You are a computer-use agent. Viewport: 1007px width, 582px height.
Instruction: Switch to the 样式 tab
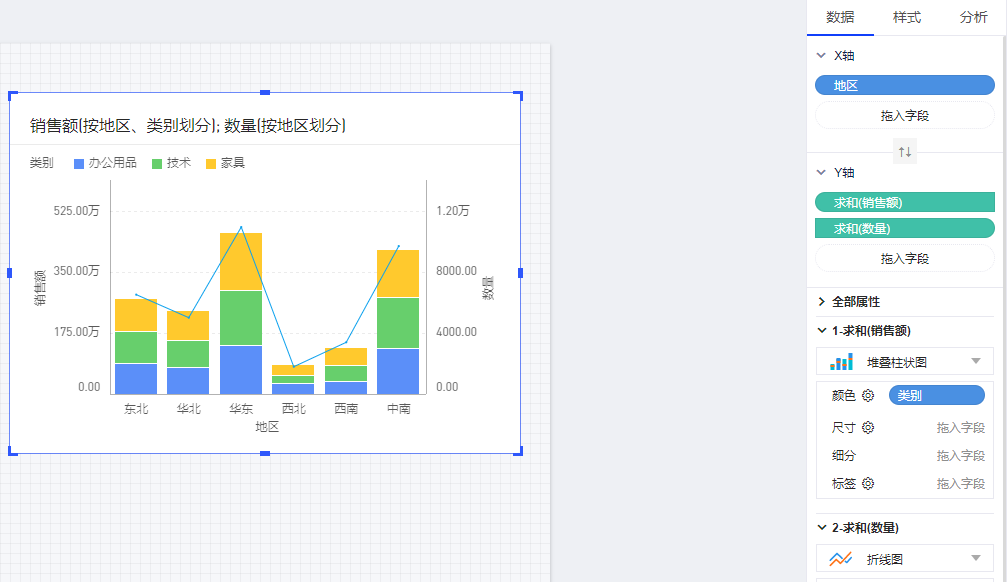(906, 17)
